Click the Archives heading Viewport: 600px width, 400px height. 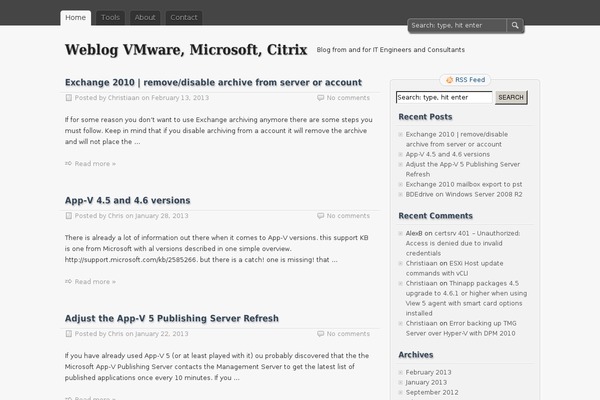click(416, 354)
